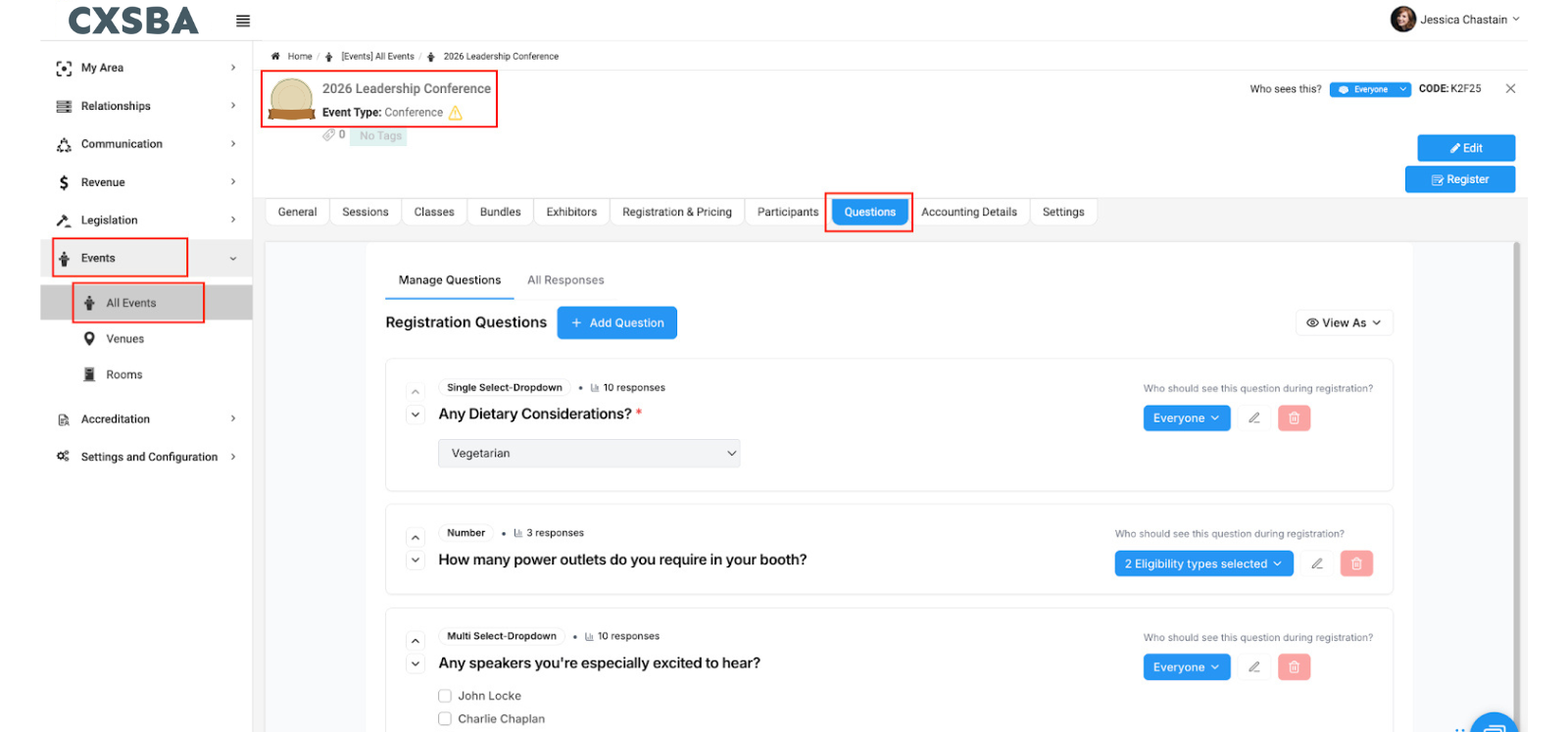
Task: Open the All Responses tab
Action: coord(565,280)
